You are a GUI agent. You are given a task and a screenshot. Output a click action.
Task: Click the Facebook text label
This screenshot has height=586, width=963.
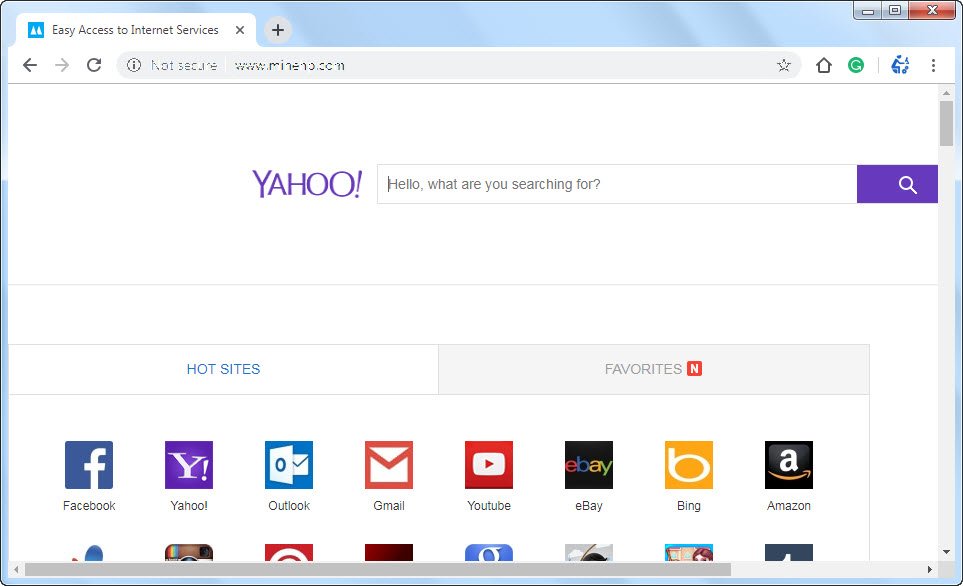[89, 506]
